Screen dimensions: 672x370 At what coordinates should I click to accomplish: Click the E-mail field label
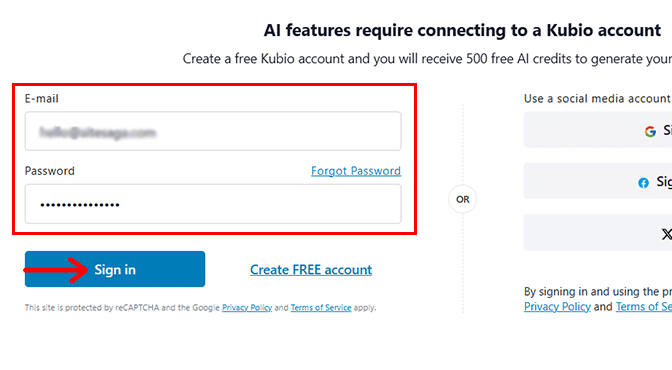tap(42, 99)
